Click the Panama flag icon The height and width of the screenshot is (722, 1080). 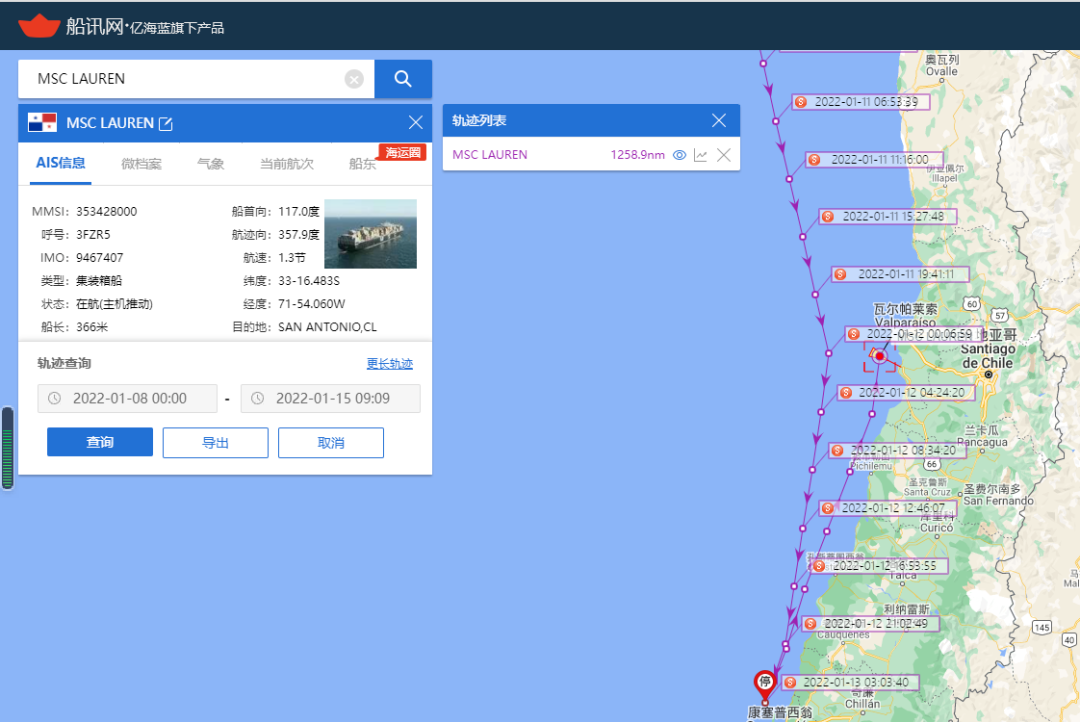pyautogui.click(x=42, y=123)
